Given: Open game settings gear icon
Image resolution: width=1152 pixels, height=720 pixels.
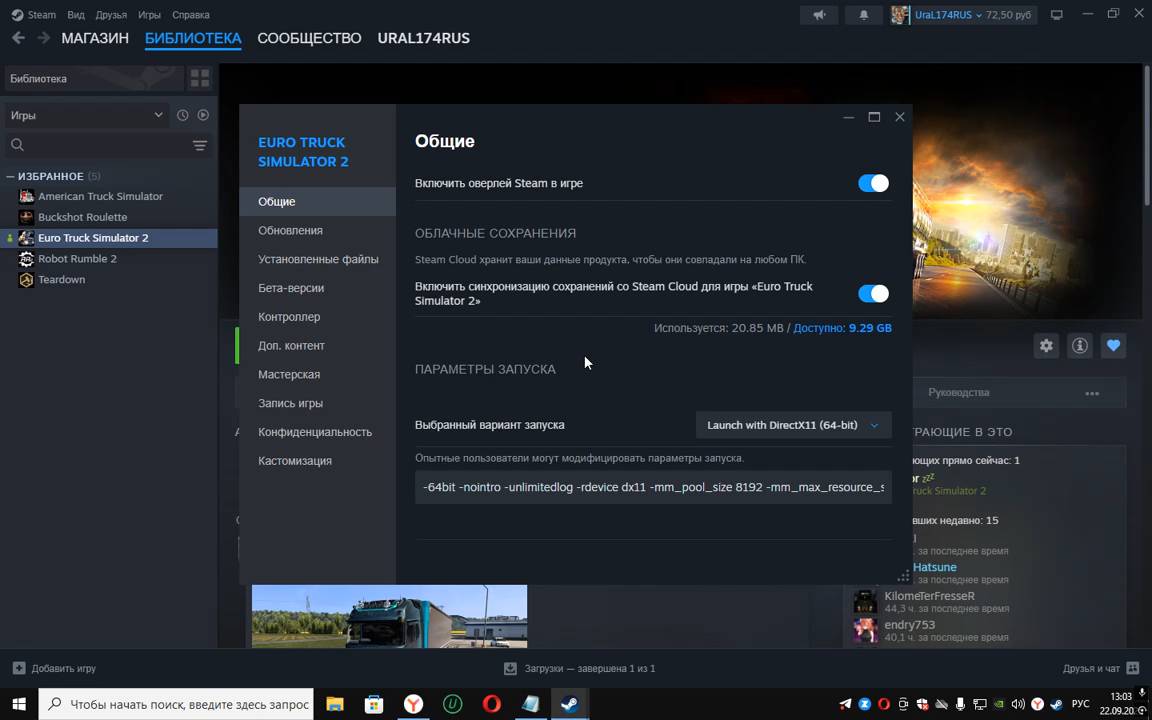Looking at the screenshot, I should coord(1046,345).
